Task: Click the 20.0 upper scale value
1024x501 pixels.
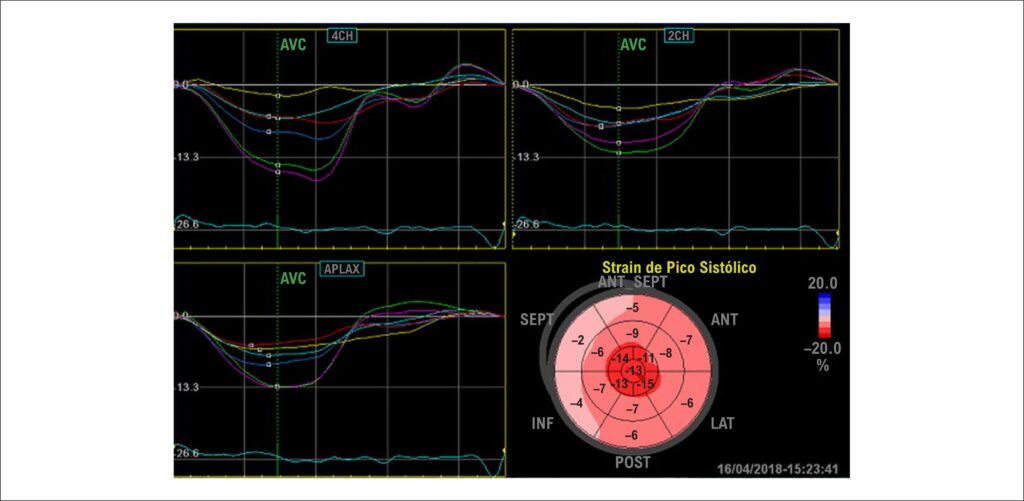Action: point(825,283)
